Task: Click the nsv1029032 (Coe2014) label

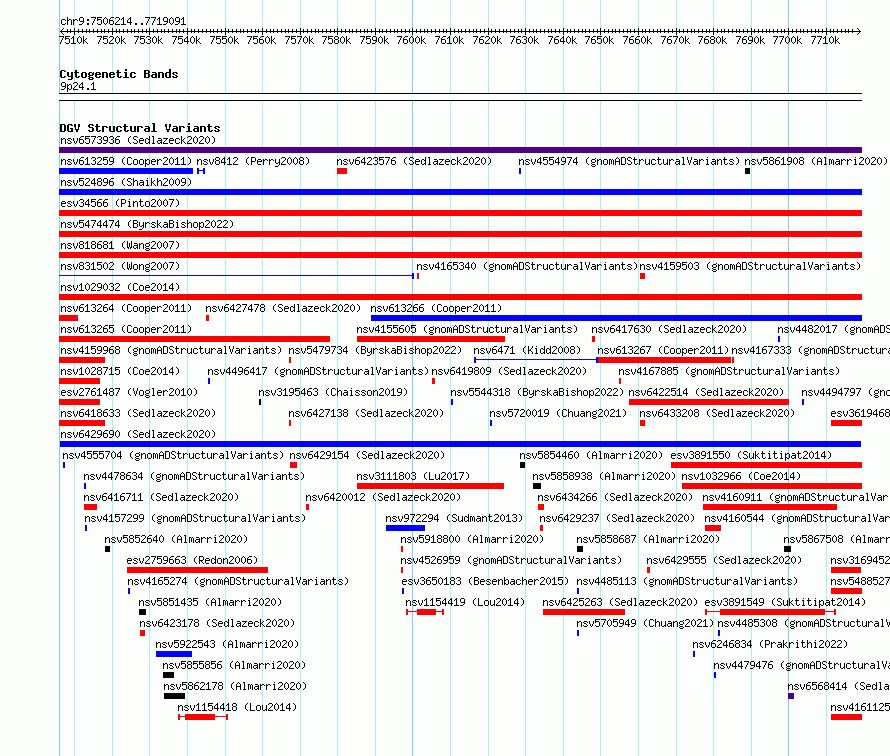Action: point(120,287)
